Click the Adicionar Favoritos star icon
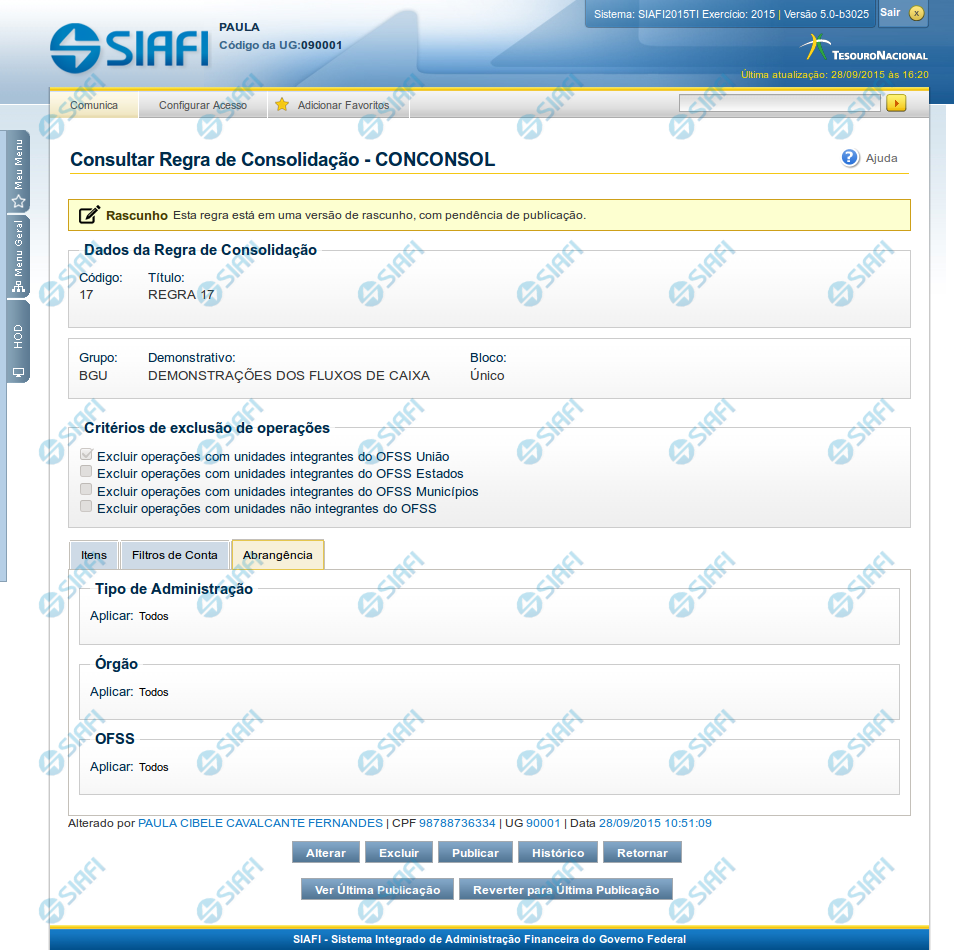Screen dimensions: 954x950 [282, 105]
